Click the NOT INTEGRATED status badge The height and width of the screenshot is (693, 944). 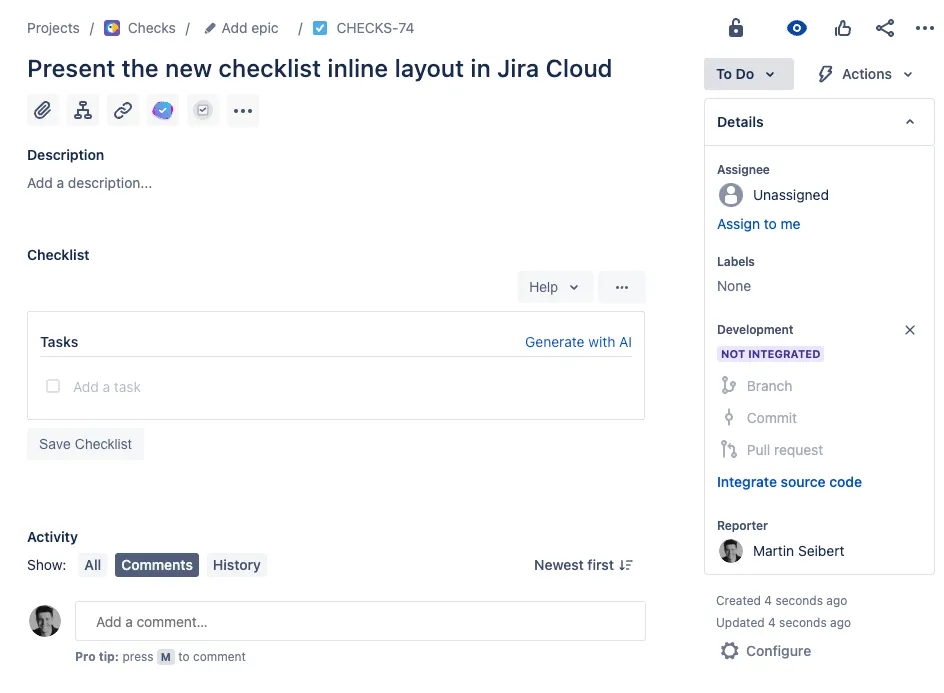[x=771, y=354]
